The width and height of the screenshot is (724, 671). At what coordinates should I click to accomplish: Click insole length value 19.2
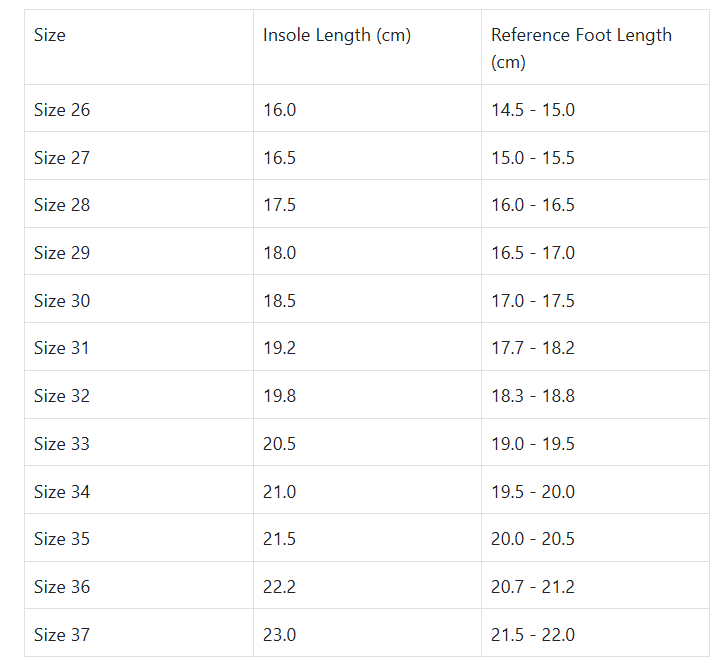pyautogui.click(x=280, y=348)
